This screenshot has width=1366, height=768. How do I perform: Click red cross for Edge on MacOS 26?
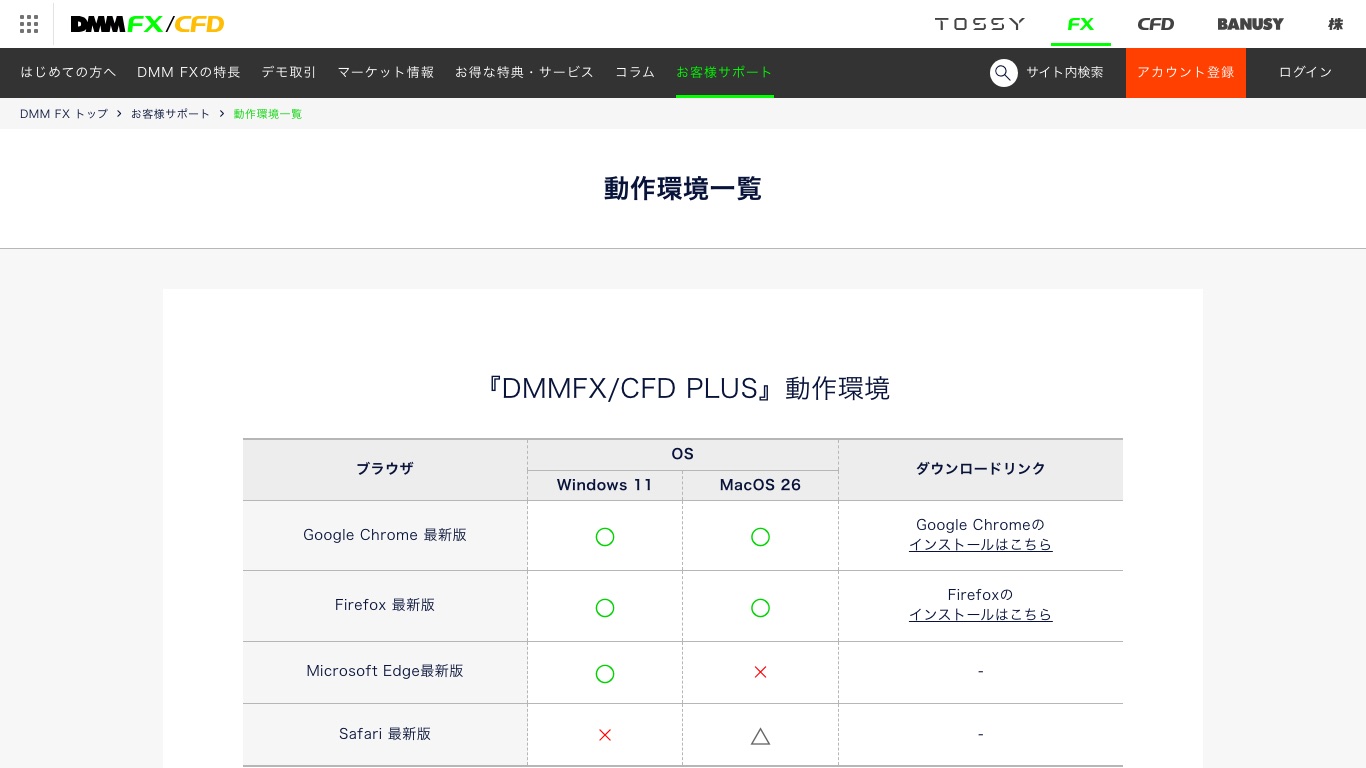(760, 672)
